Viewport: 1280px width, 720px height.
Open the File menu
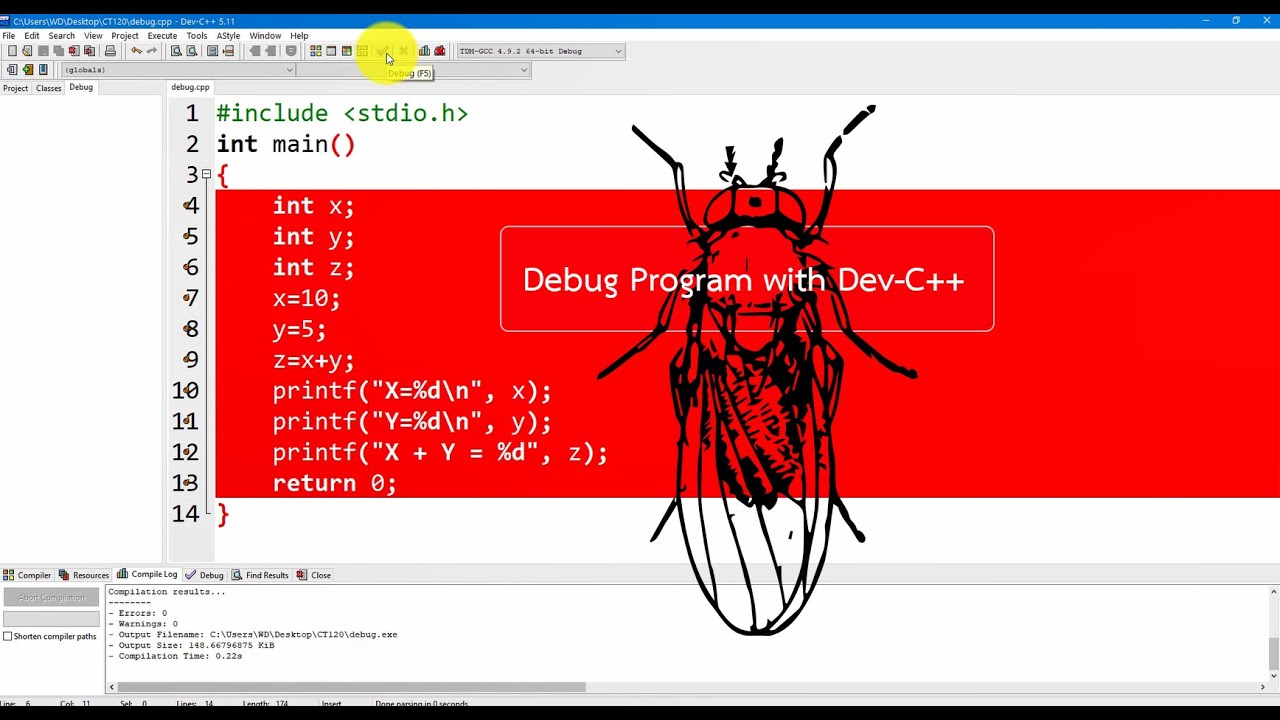pos(8,36)
